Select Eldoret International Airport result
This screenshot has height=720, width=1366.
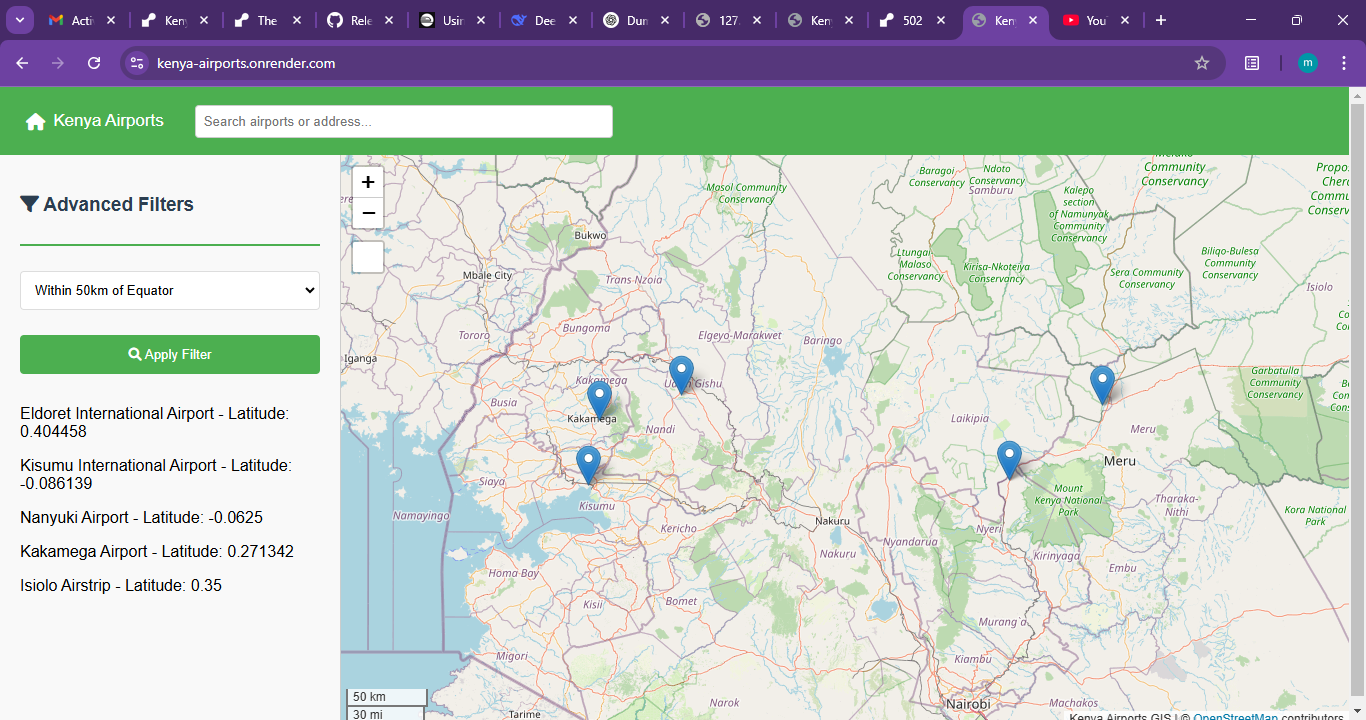[x=155, y=422]
